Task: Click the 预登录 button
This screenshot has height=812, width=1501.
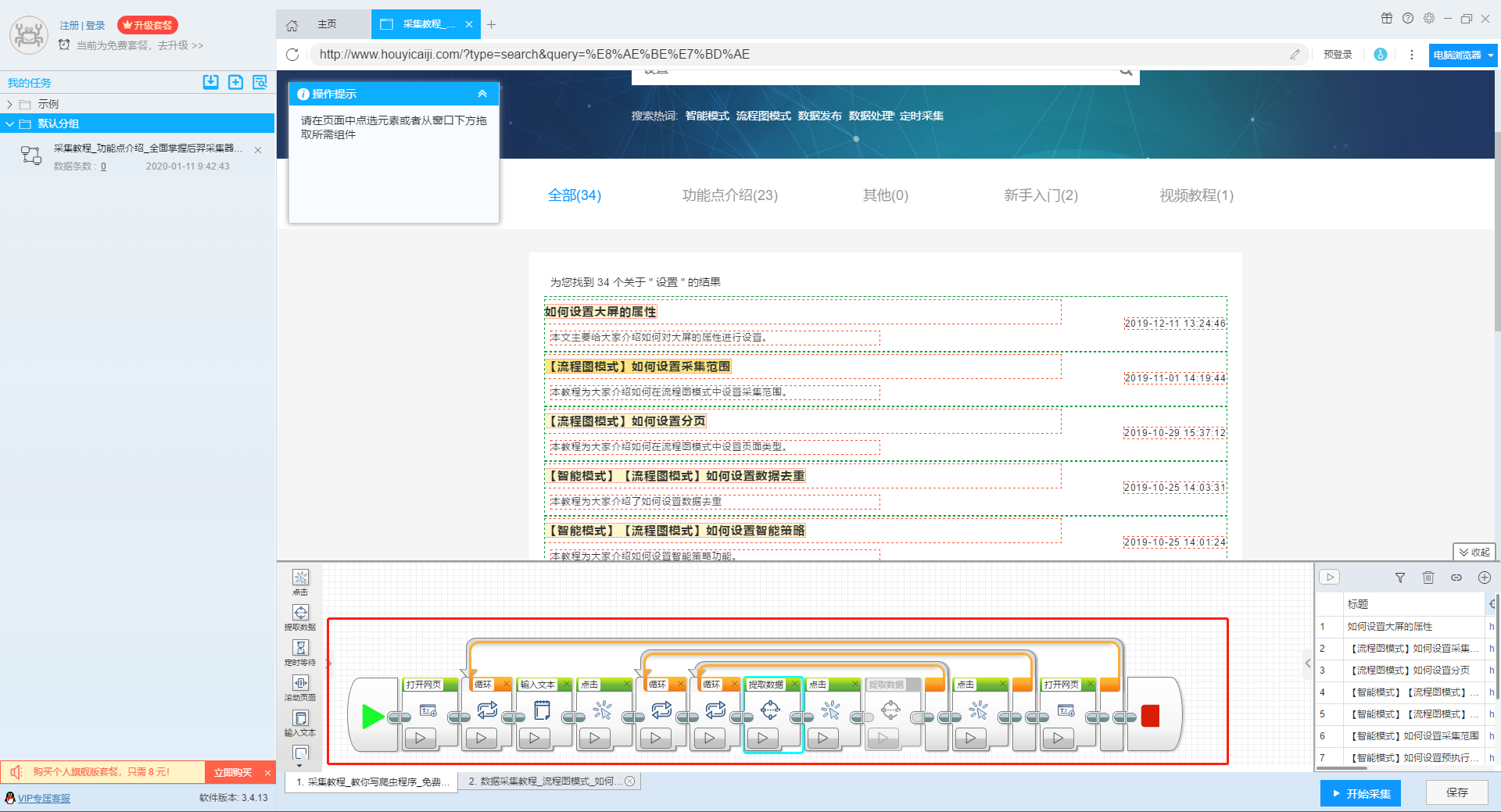Action: point(1338,55)
